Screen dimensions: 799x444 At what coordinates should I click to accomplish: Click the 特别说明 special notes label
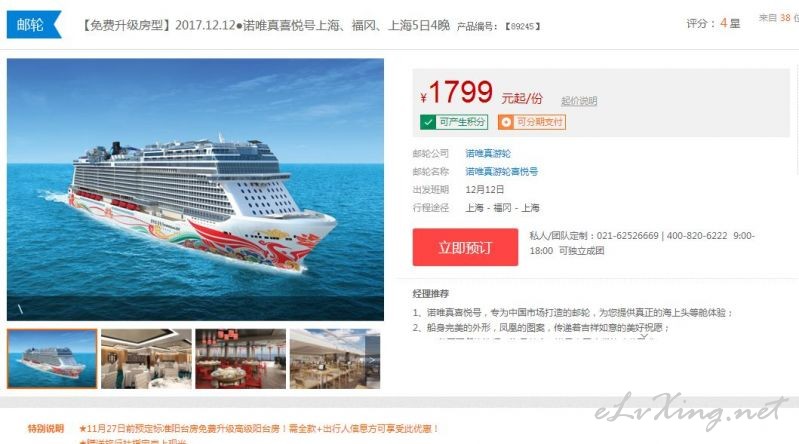pyautogui.click(x=46, y=428)
